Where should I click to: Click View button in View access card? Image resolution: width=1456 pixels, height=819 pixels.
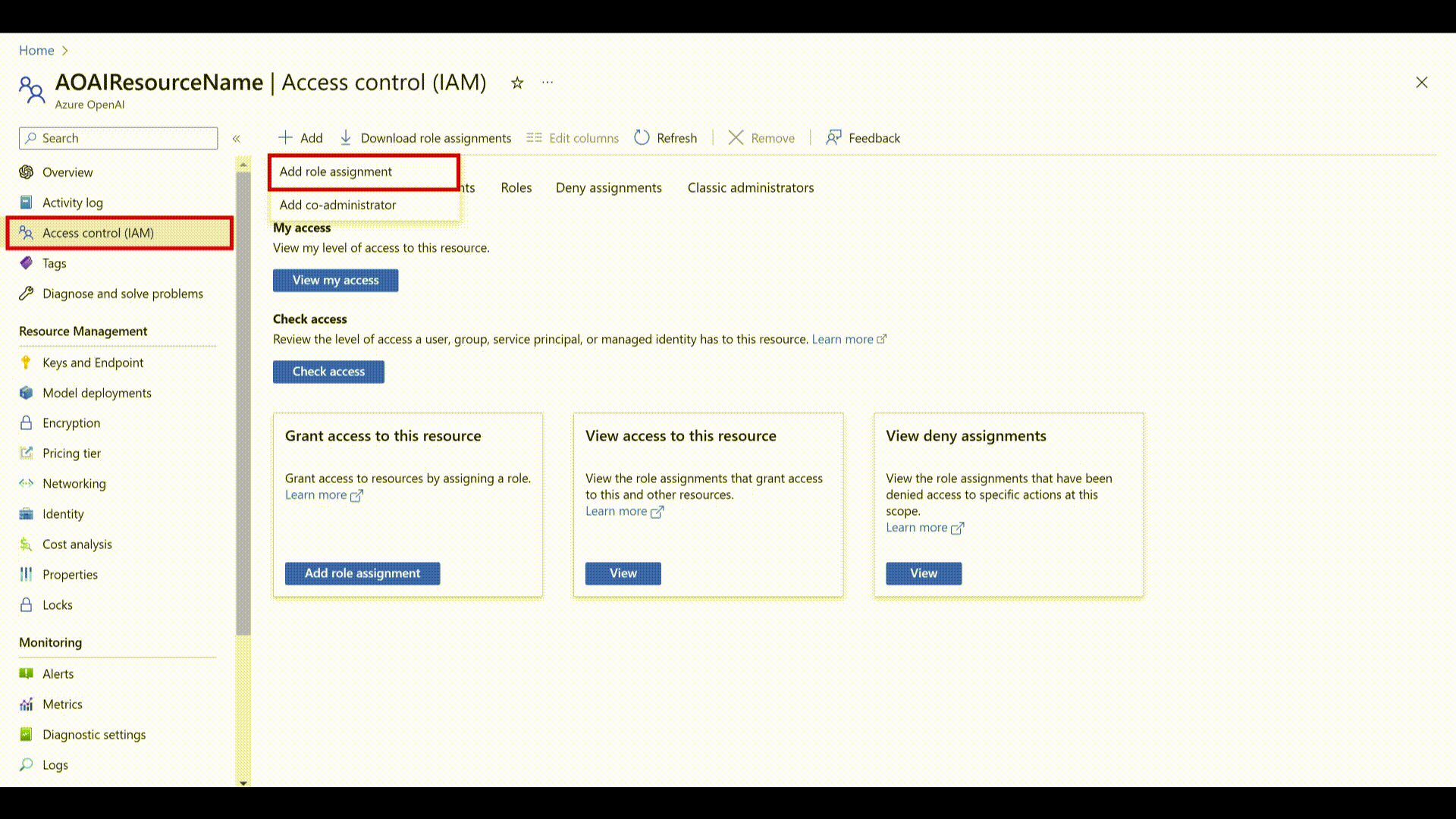point(623,573)
